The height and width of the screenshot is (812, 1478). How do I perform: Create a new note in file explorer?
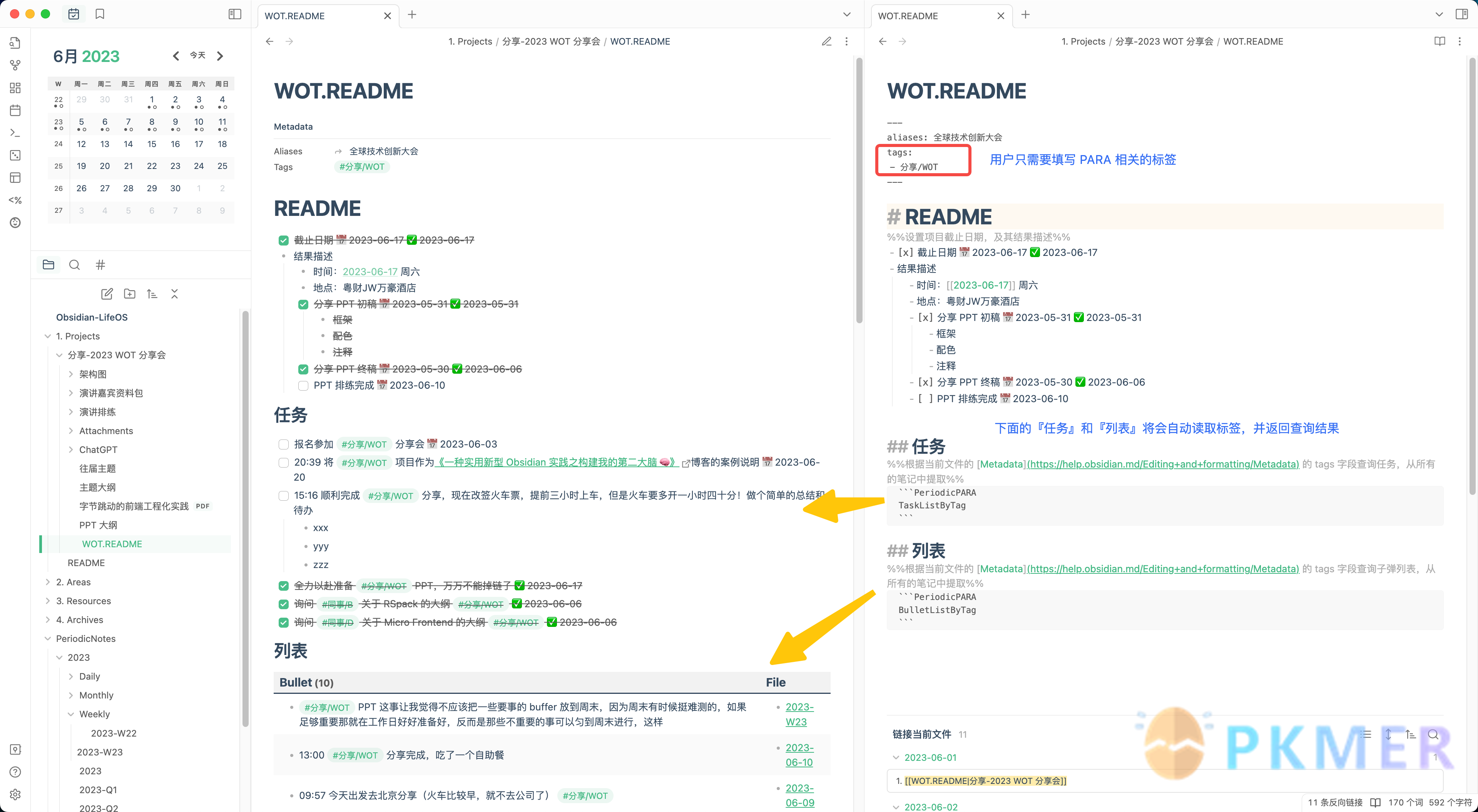click(107, 294)
